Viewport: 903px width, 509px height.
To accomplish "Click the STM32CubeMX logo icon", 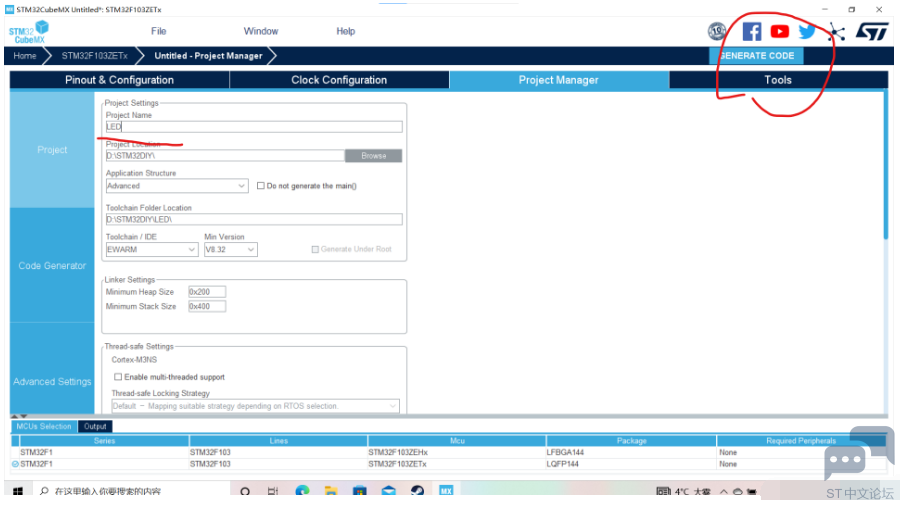I will [x=28, y=32].
